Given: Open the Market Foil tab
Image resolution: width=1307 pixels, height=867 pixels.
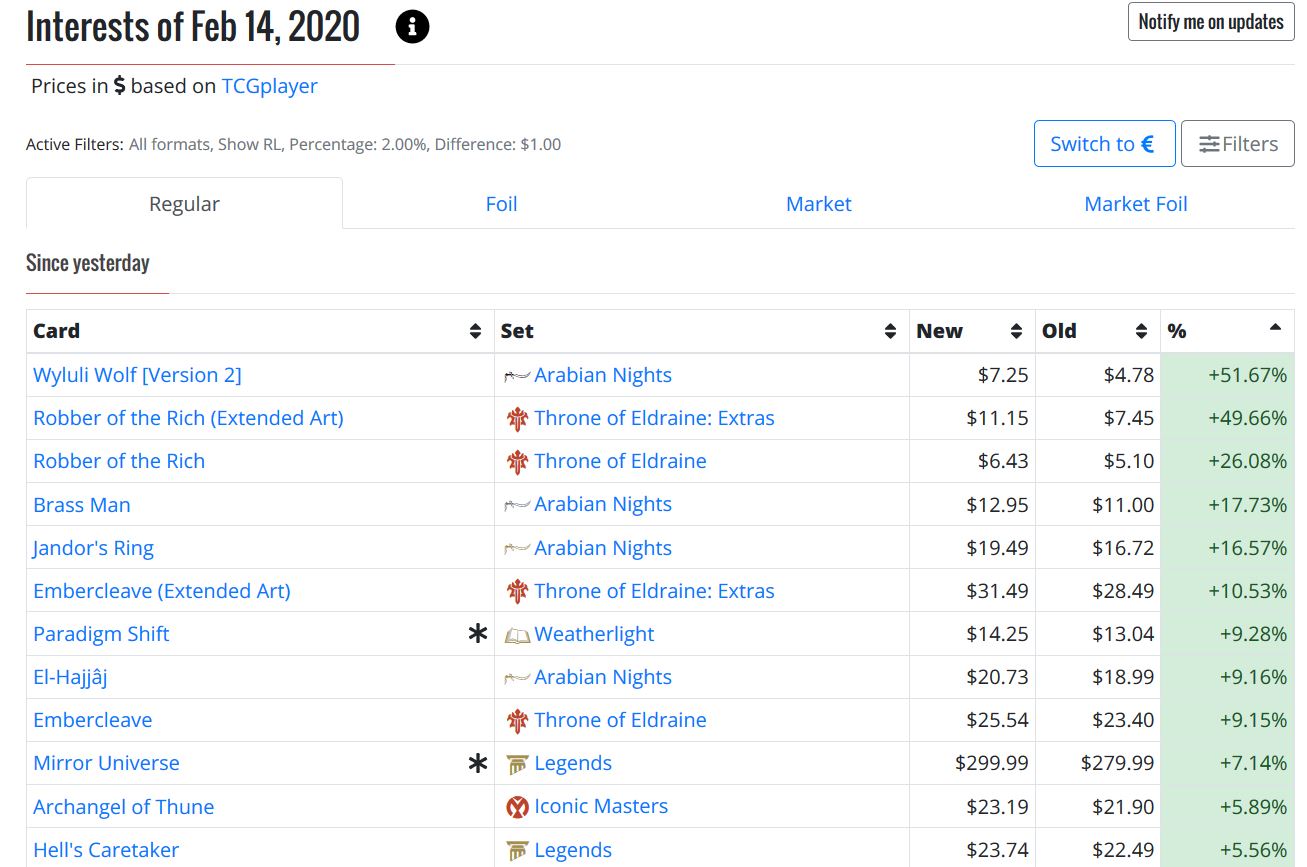Looking at the screenshot, I should click(x=1135, y=204).
